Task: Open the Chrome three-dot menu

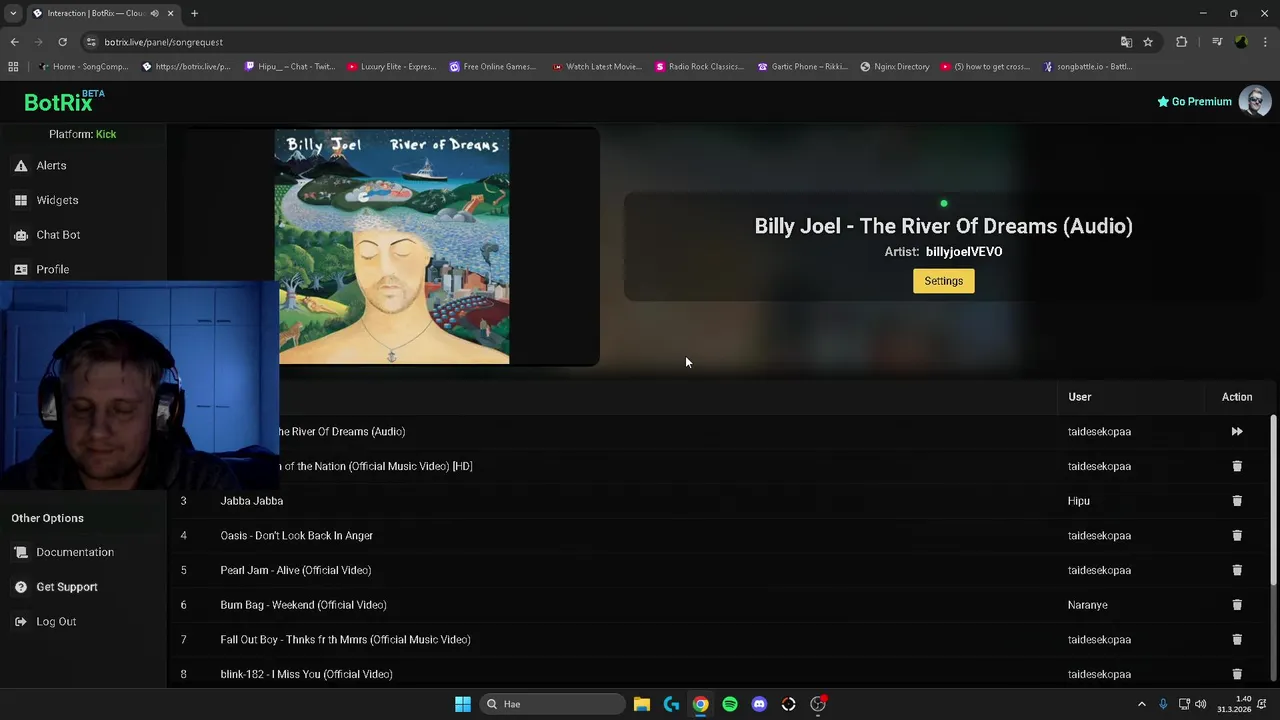Action: click(1266, 42)
